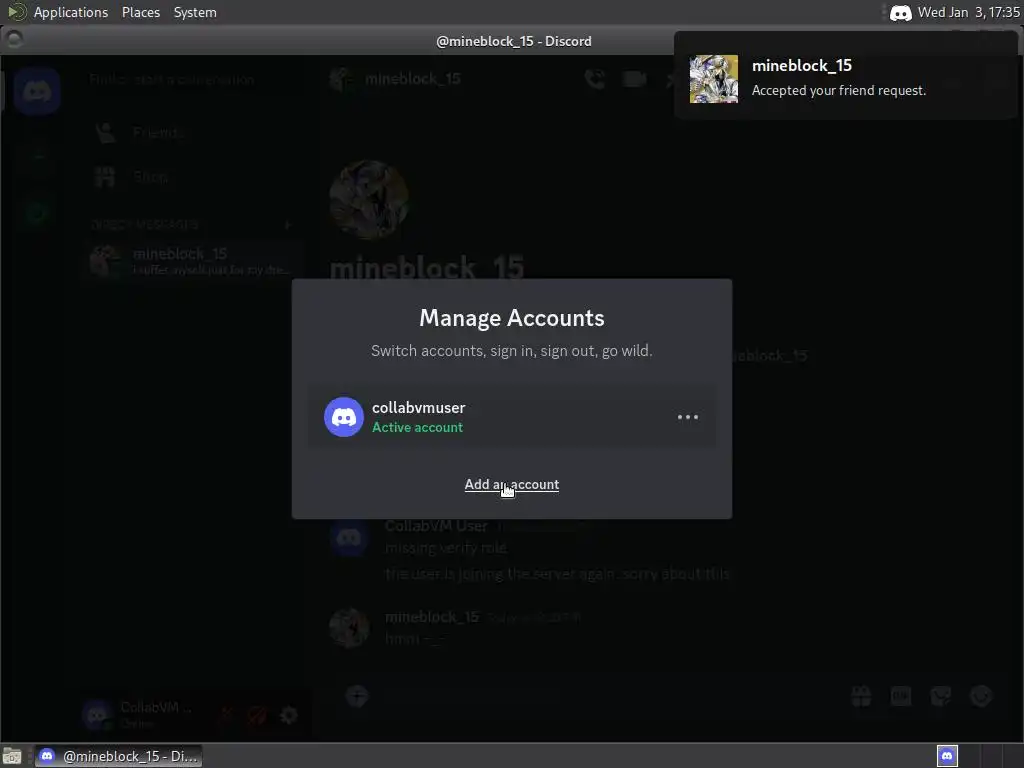The width and height of the screenshot is (1024, 768).
Task: Open the mineblock_15 friend request notification
Action: (846, 77)
